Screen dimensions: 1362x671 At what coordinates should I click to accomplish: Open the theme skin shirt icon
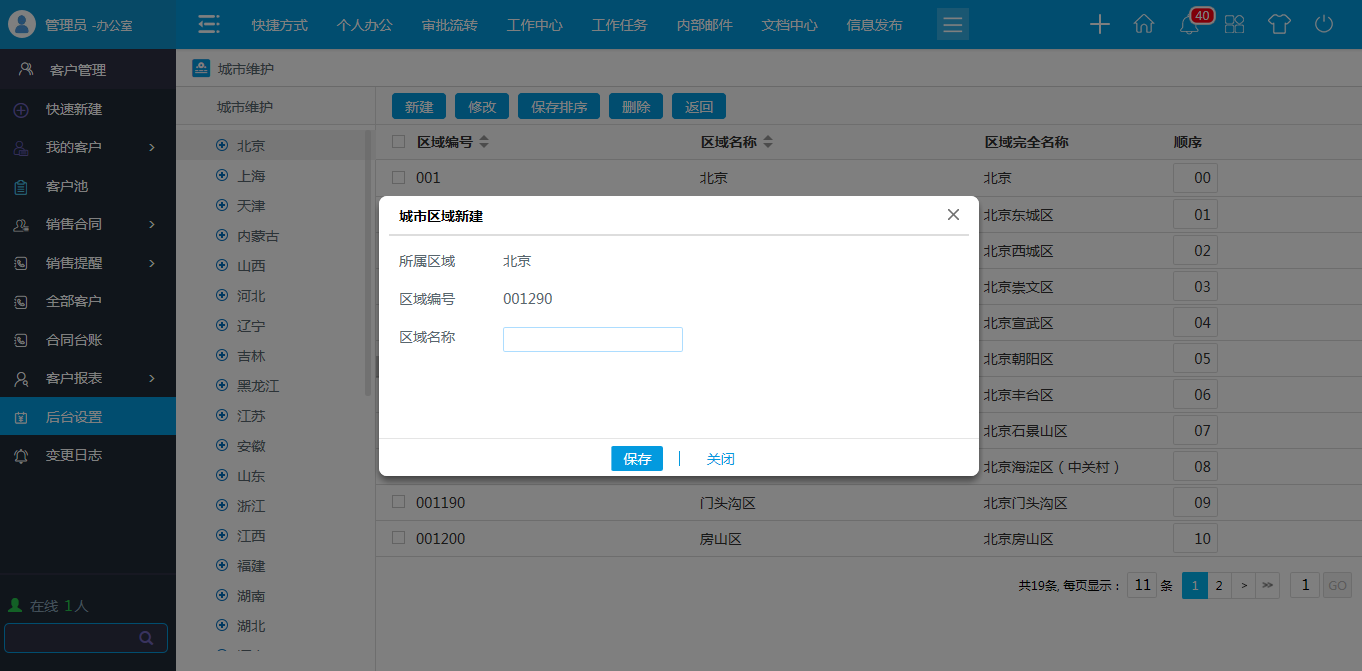tap(1279, 25)
